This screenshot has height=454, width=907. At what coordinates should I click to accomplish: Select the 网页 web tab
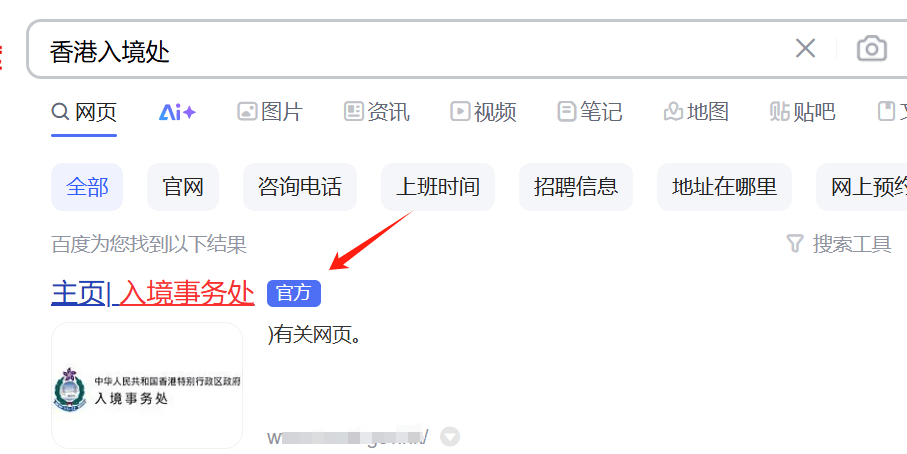tap(84, 112)
